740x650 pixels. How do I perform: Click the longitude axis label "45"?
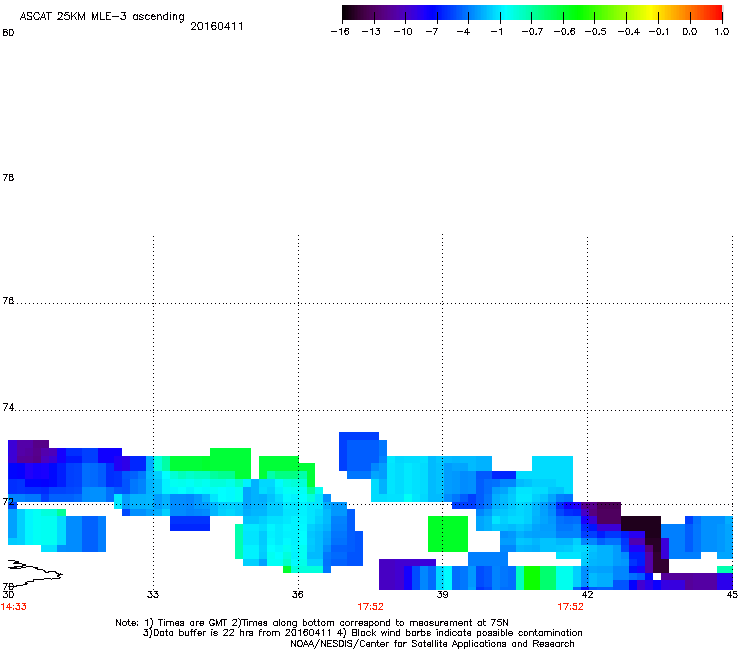(x=732, y=594)
